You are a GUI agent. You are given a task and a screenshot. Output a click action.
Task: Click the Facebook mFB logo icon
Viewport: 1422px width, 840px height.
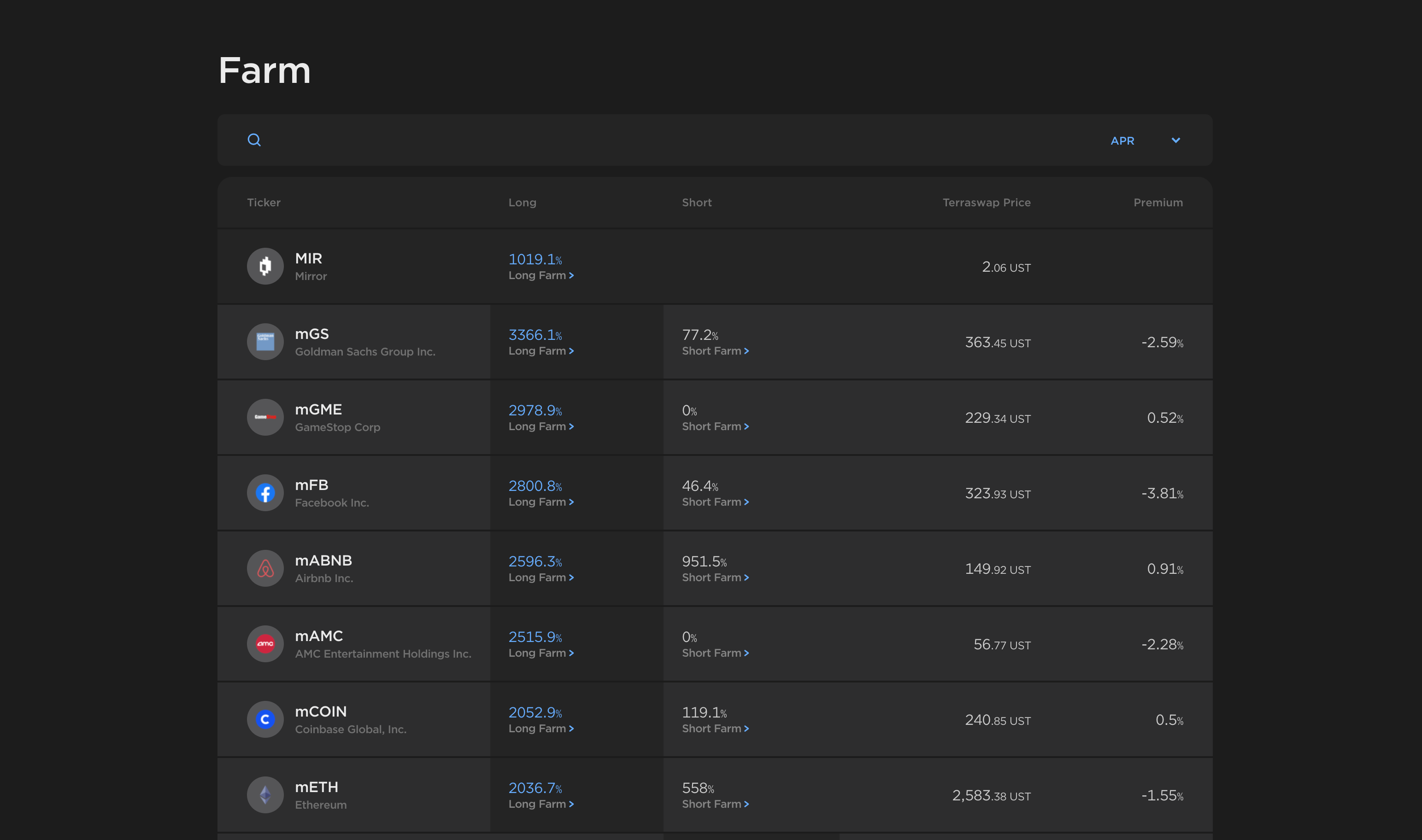point(265,493)
